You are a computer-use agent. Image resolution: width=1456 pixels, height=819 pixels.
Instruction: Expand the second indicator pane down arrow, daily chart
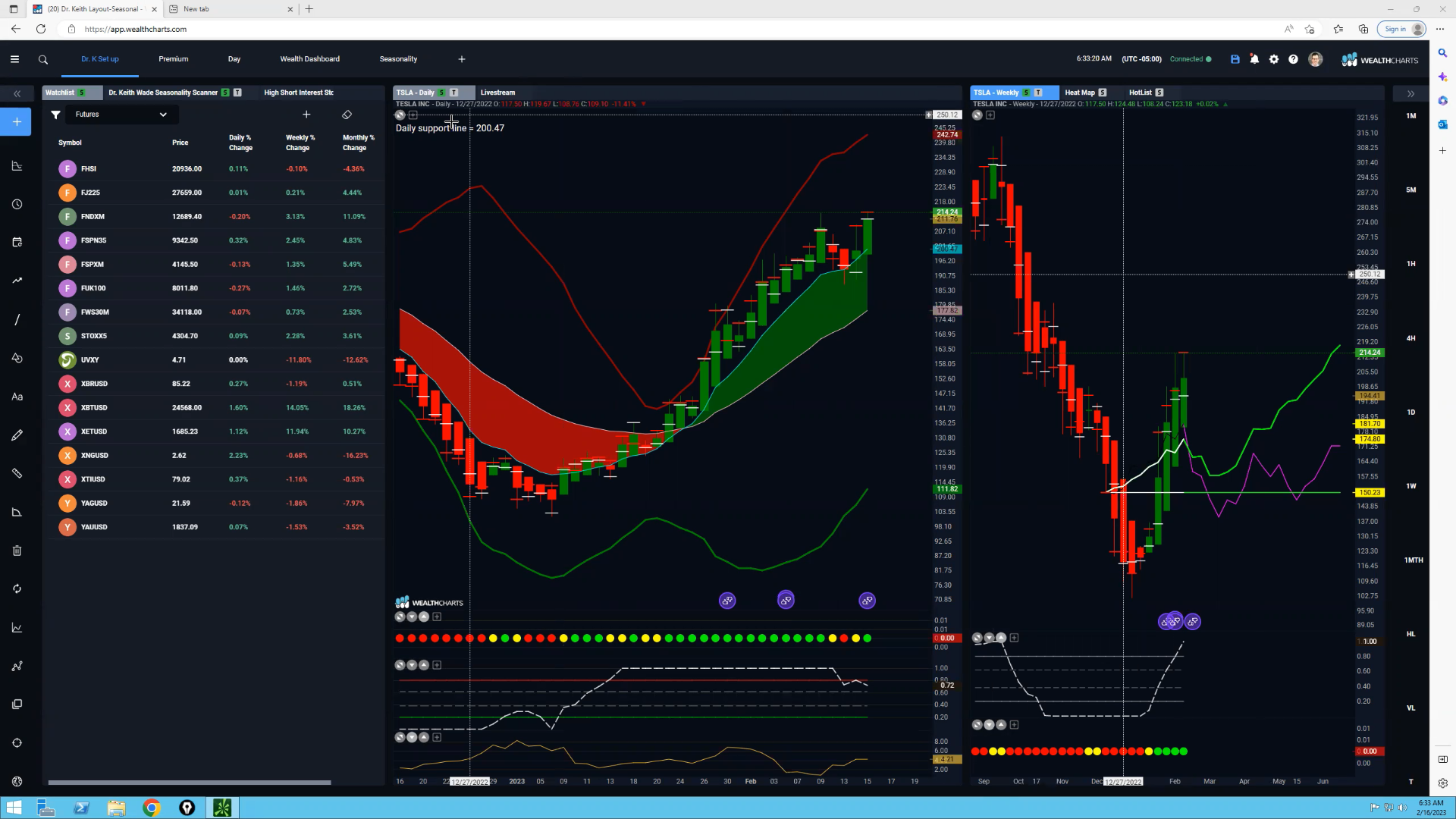pyautogui.click(x=412, y=665)
